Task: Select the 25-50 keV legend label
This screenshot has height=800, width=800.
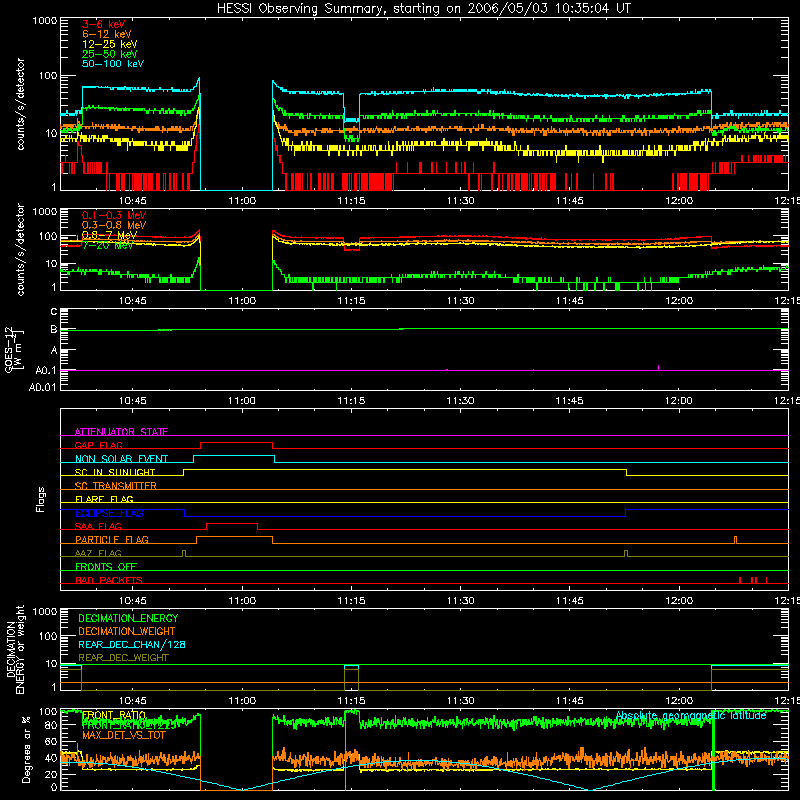Action: click(x=110, y=54)
